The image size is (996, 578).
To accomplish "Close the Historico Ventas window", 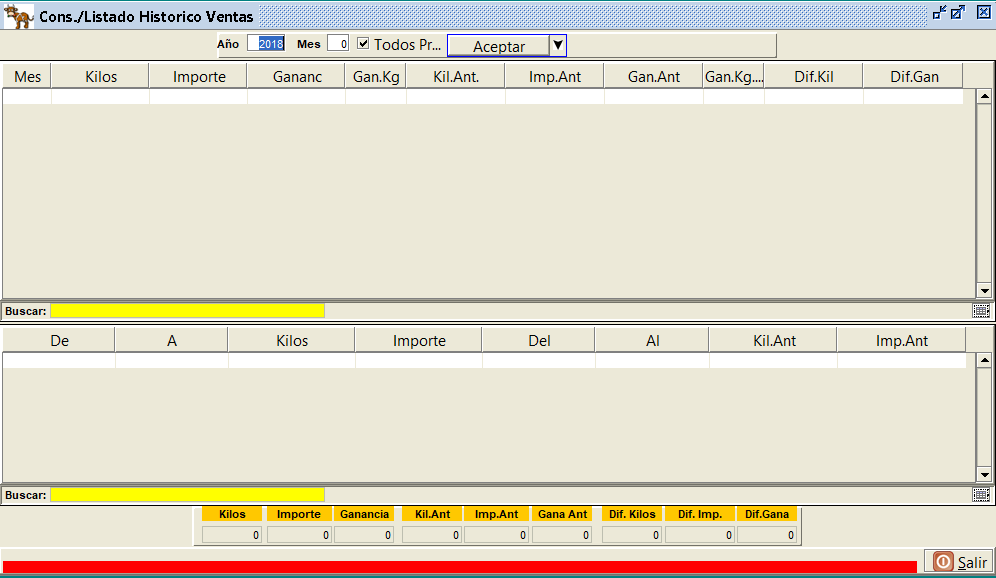I will click(984, 12).
